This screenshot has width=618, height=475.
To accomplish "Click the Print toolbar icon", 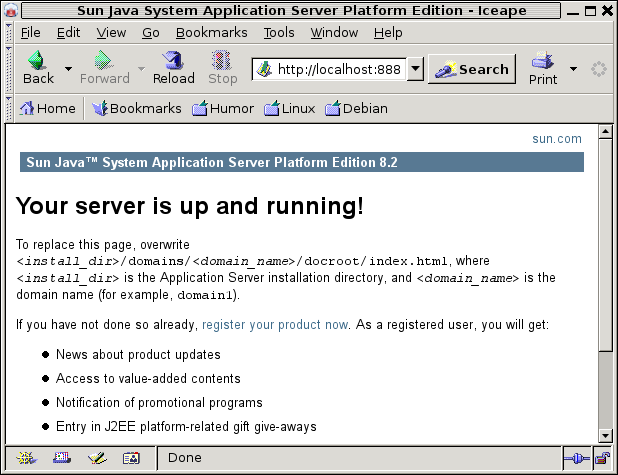I will tap(543, 68).
